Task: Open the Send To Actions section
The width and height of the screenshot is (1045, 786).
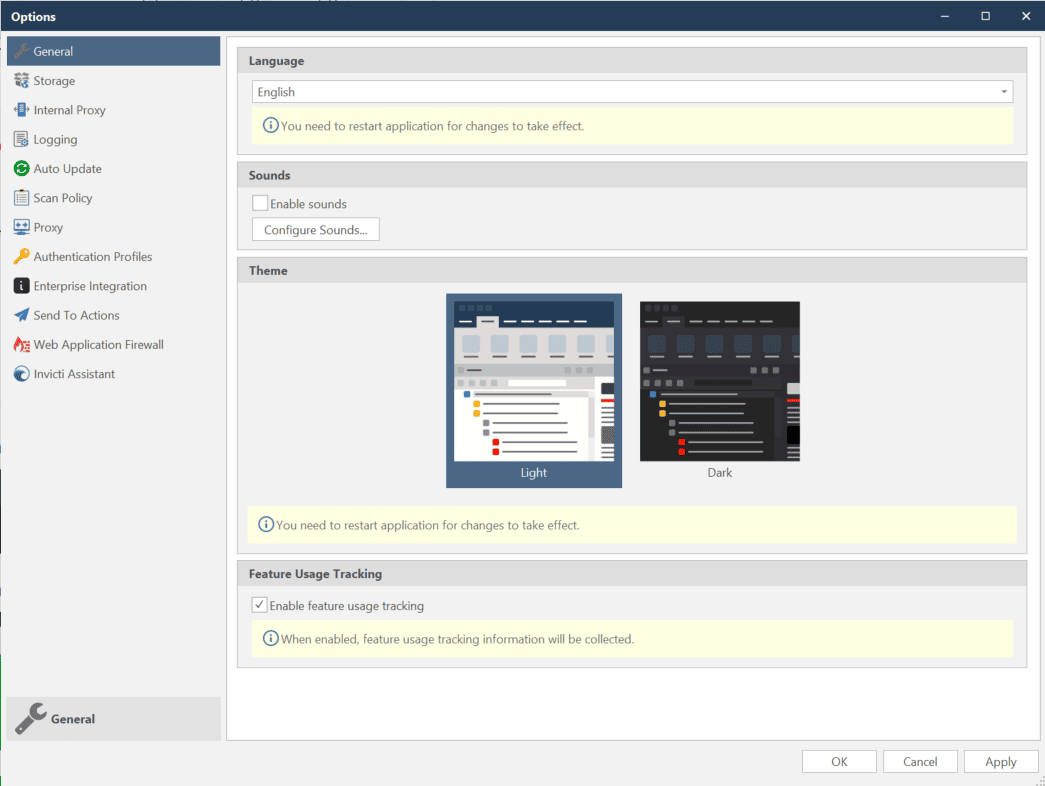Action: click(x=75, y=315)
